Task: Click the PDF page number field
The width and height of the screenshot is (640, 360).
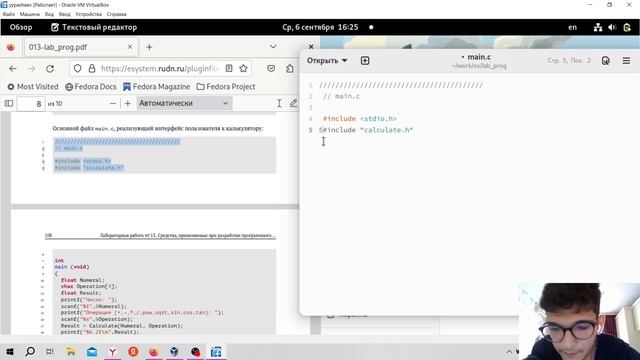Action: coord(31,104)
